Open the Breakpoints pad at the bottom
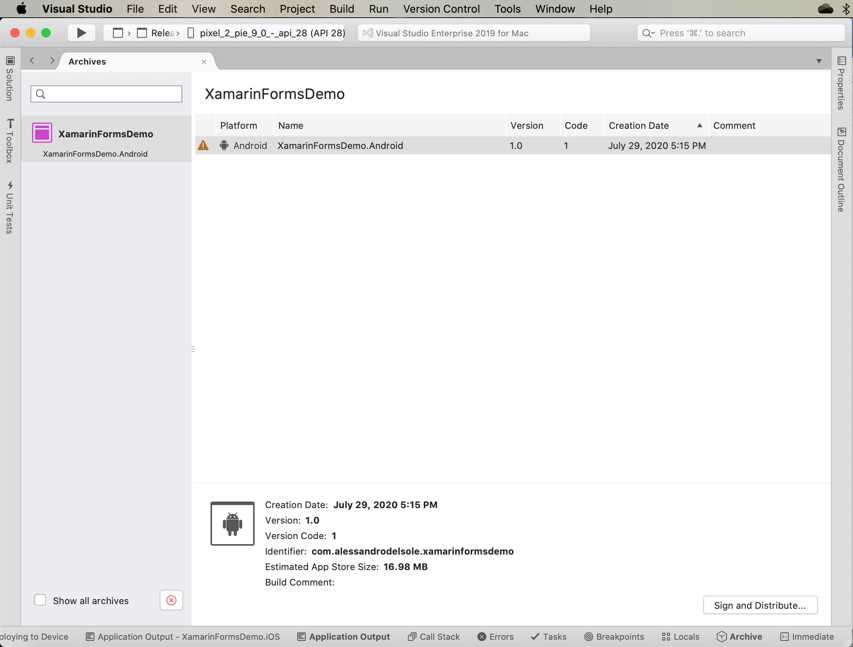Viewport: 853px width, 647px height. 613,636
